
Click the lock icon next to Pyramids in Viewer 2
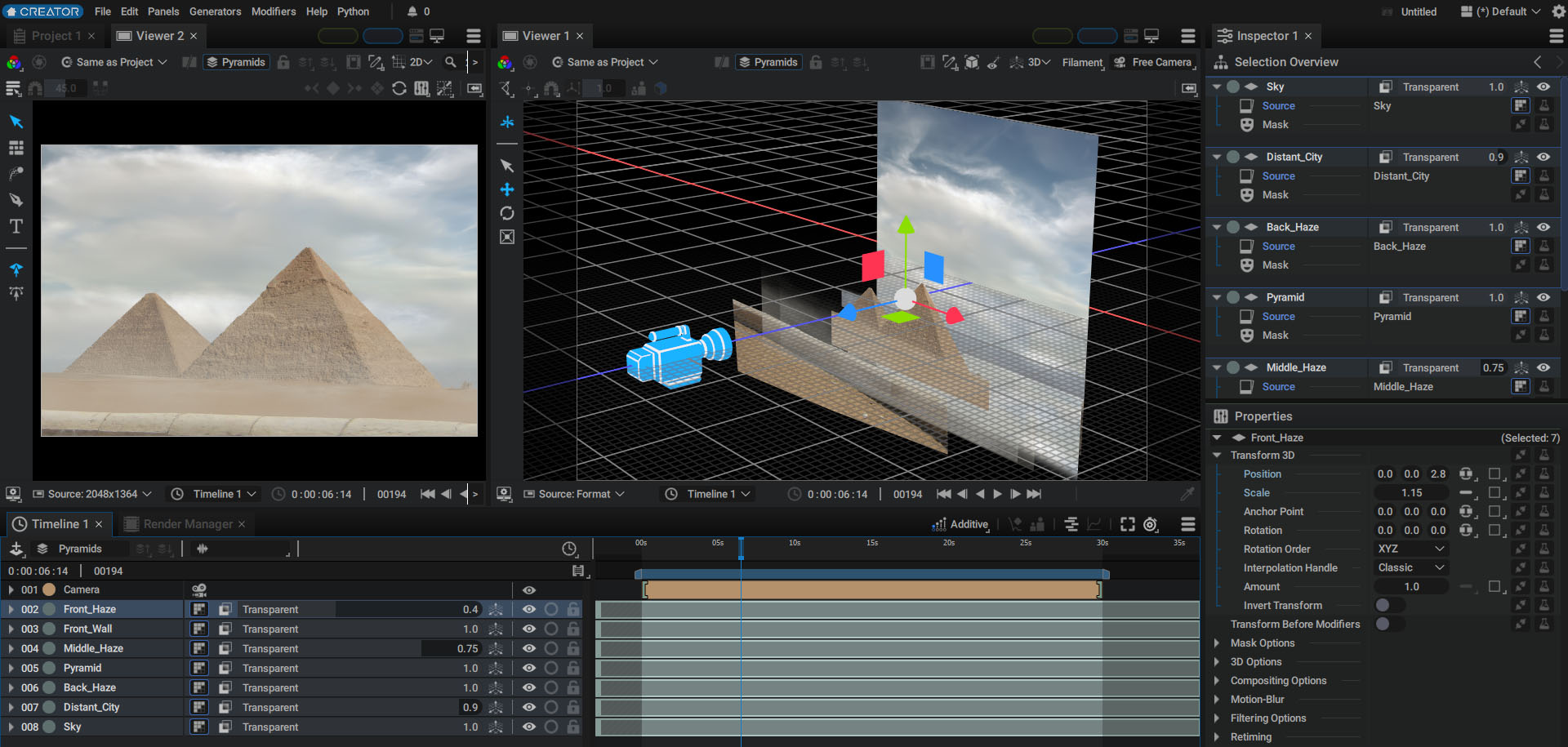283,62
